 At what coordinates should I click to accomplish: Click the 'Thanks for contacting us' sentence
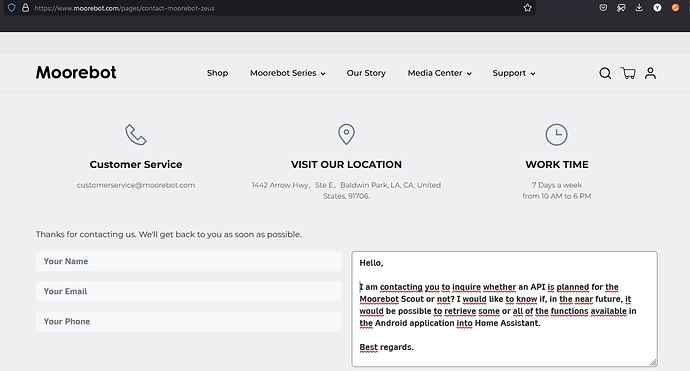click(169, 235)
